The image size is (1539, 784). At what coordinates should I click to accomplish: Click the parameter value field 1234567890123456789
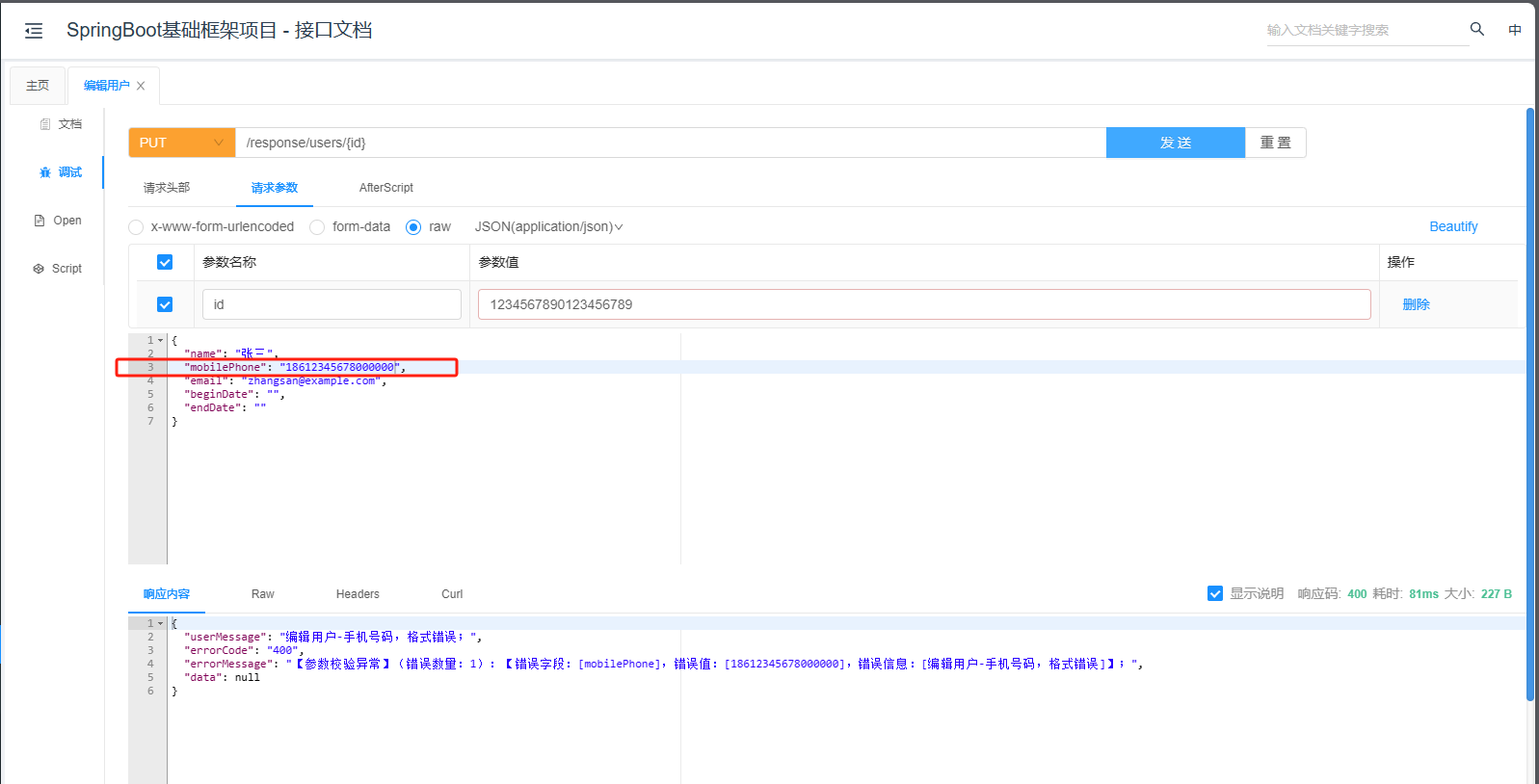(x=924, y=304)
